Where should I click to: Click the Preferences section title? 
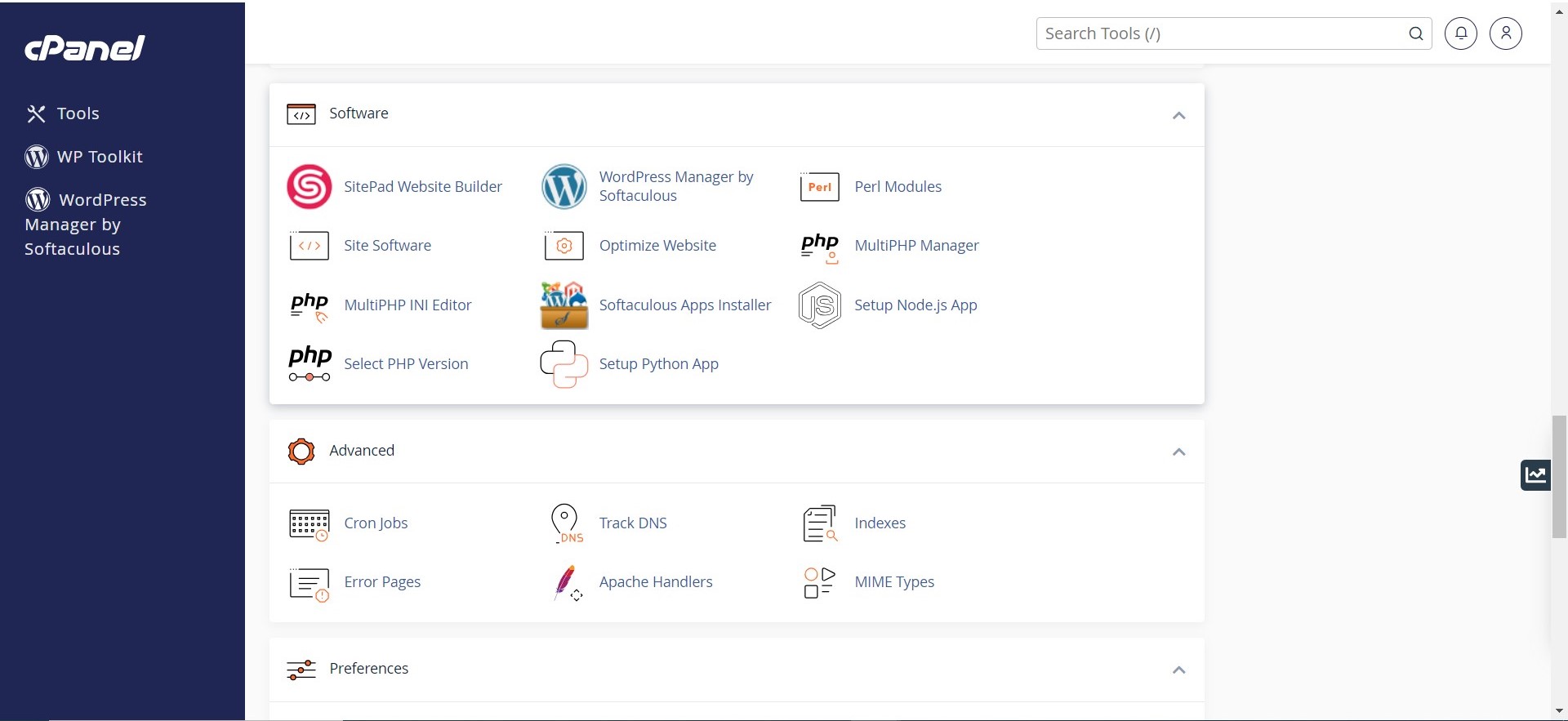pyautogui.click(x=369, y=669)
